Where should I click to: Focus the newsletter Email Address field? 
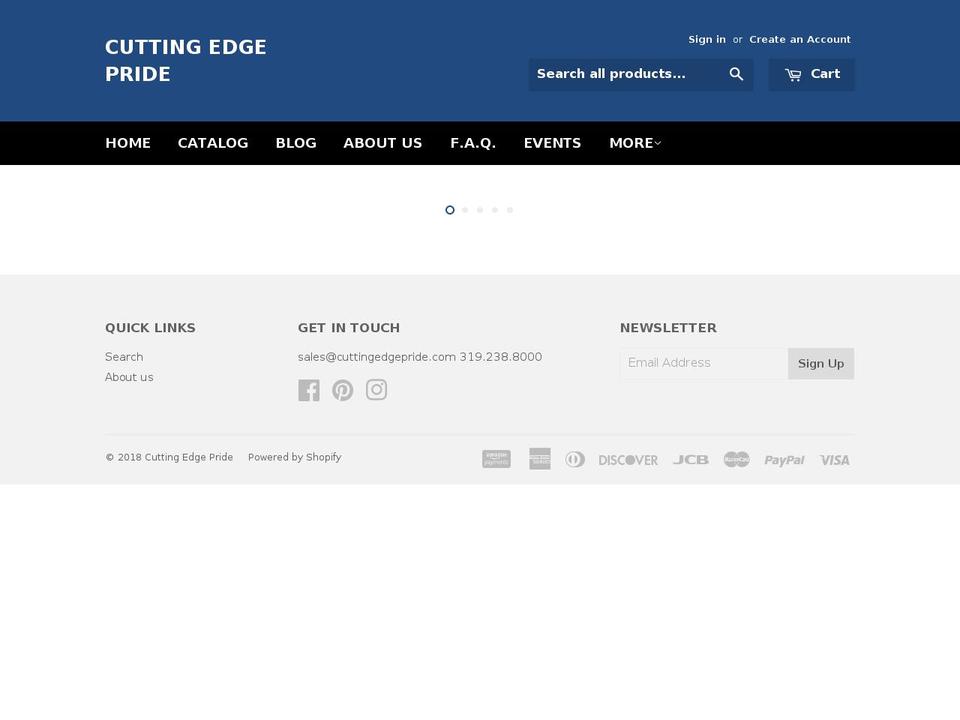[704, 363]
